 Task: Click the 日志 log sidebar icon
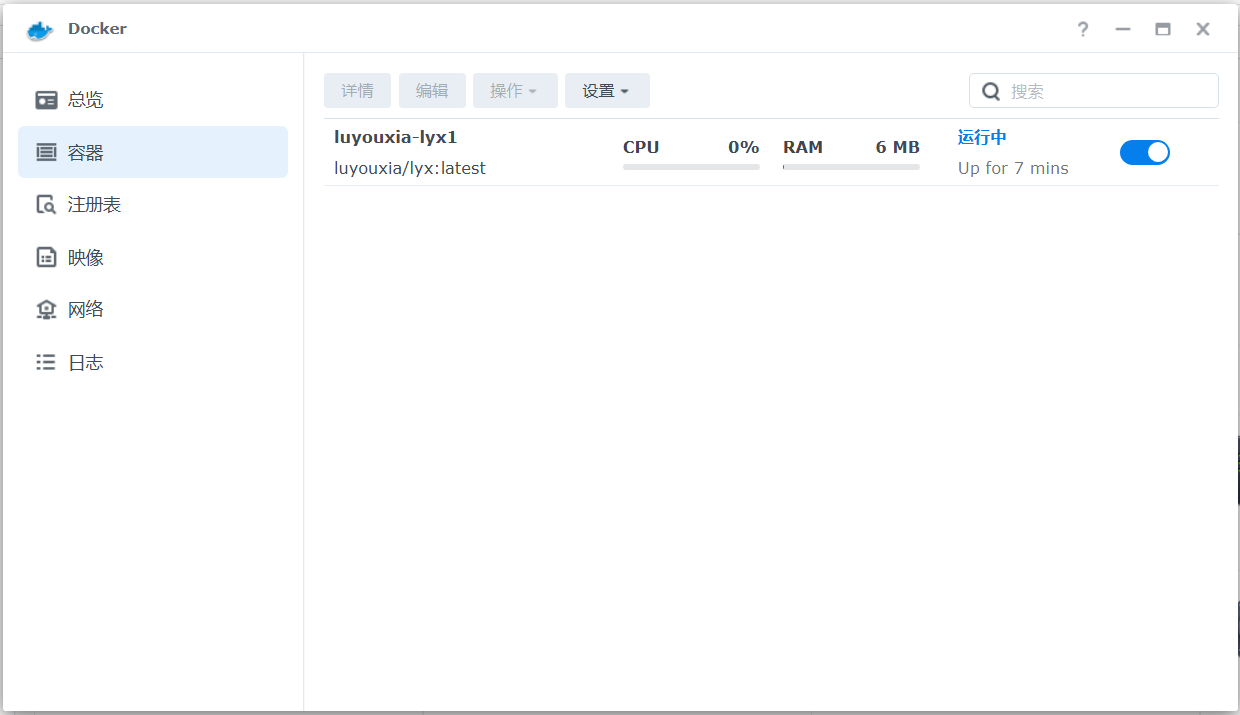tap(46, 362)
